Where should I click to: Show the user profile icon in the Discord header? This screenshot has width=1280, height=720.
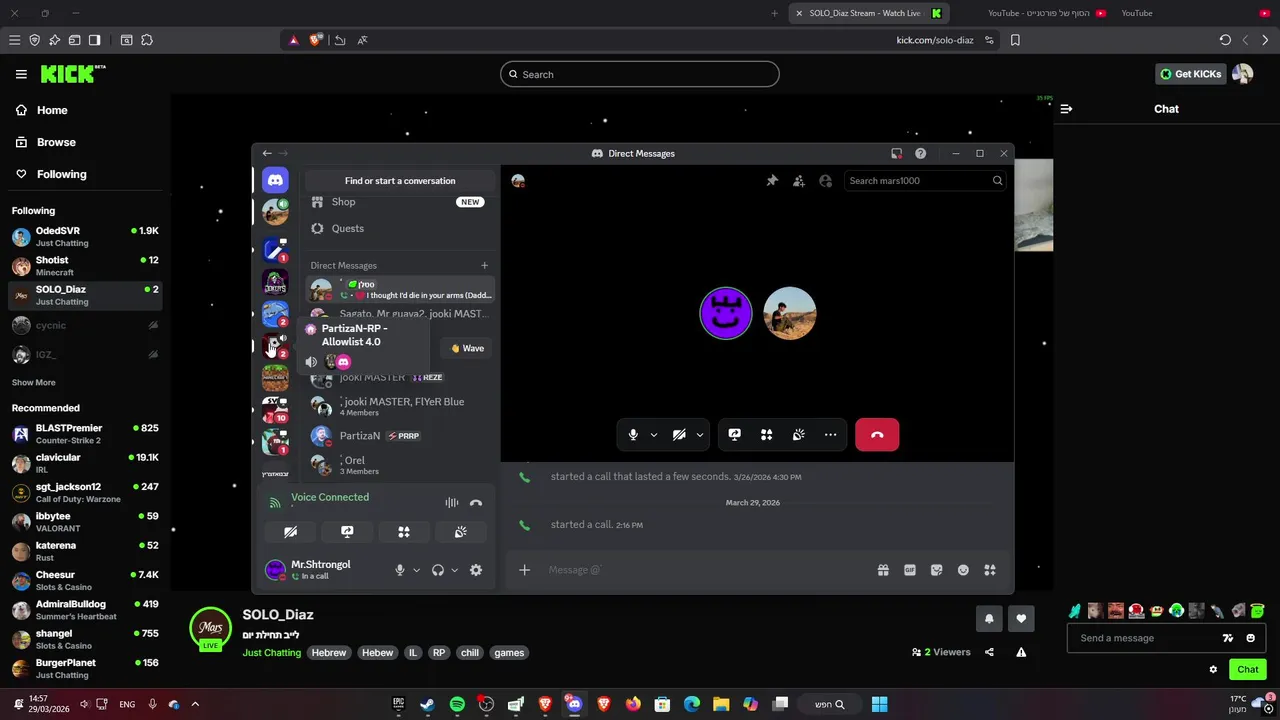(825, 181)
